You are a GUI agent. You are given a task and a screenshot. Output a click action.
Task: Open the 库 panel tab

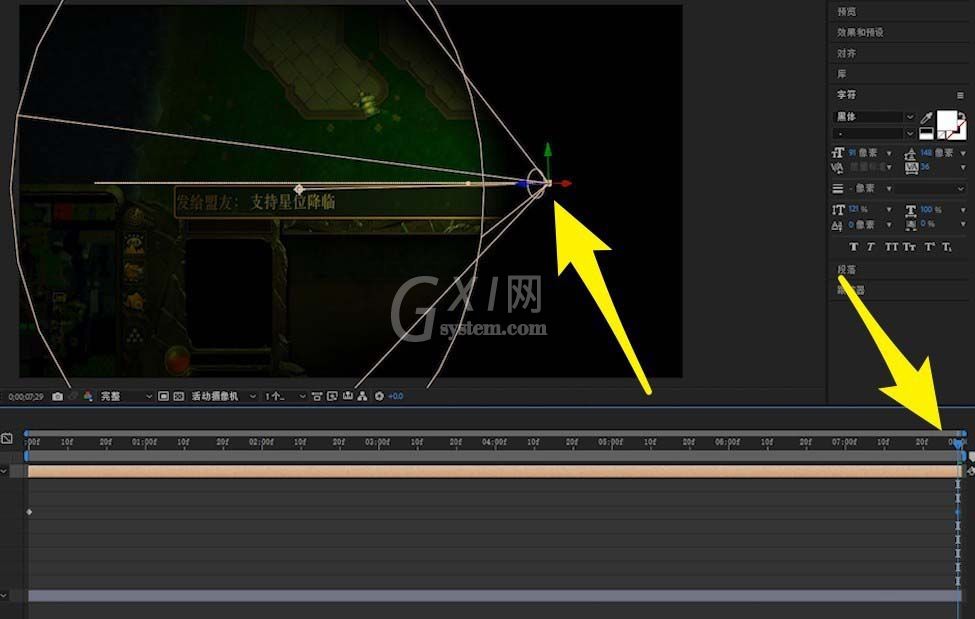pos(842,74)
